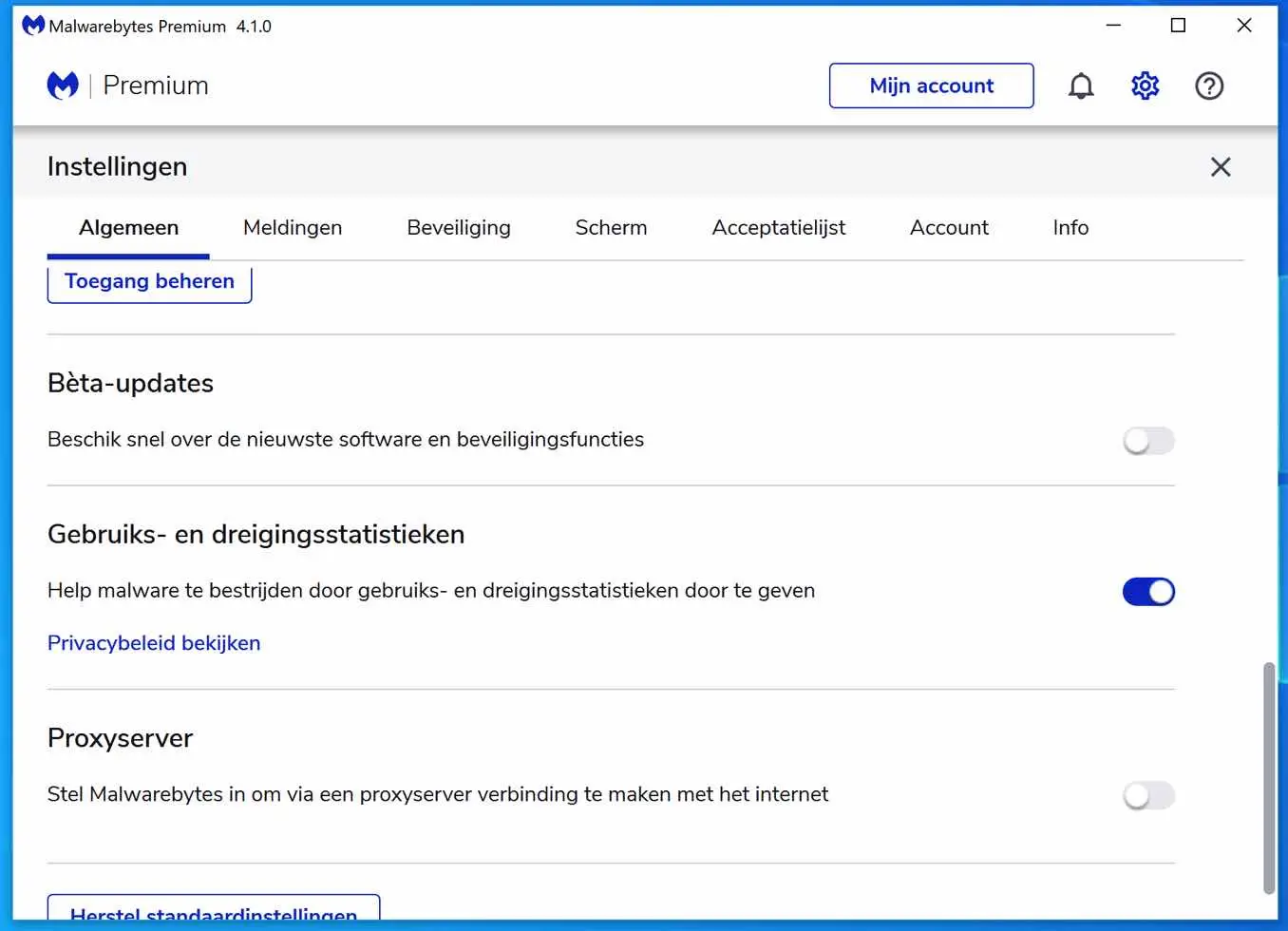
Task: Click the Mijn account button
Action: 931,85
